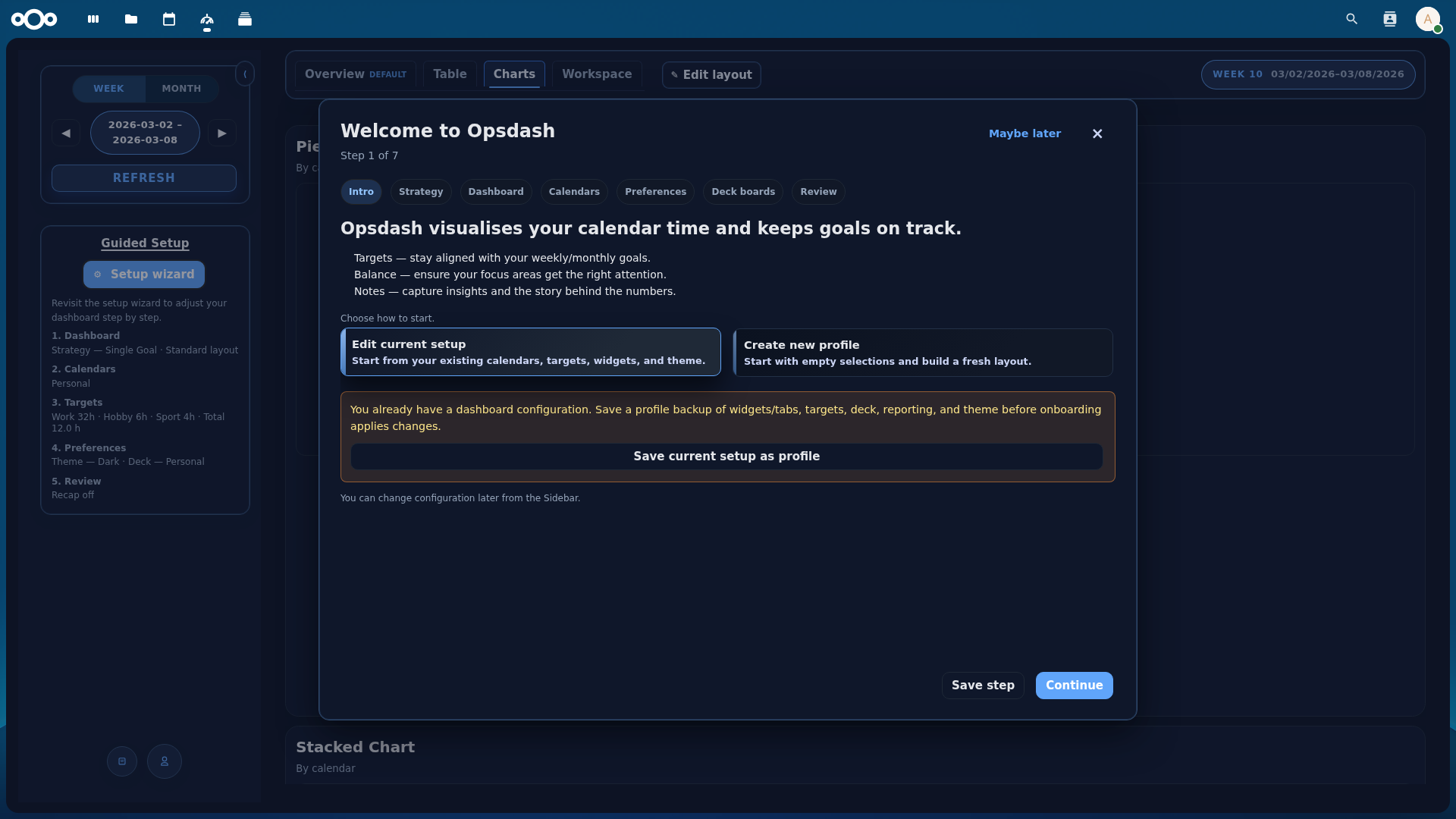
Task: Open the Deck stacked-cards icon in the top bar
Action: pyautogui.click(x=244, y=19)
